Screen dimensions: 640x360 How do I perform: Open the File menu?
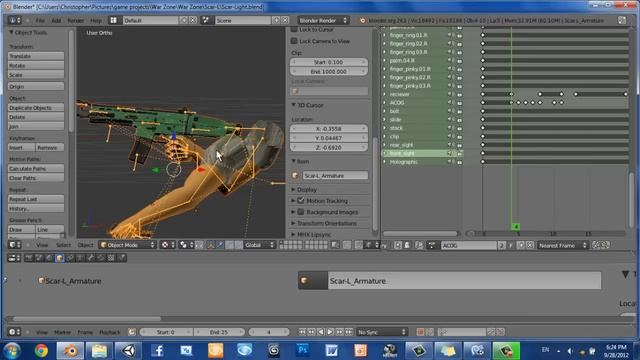(x=40, y=20)
